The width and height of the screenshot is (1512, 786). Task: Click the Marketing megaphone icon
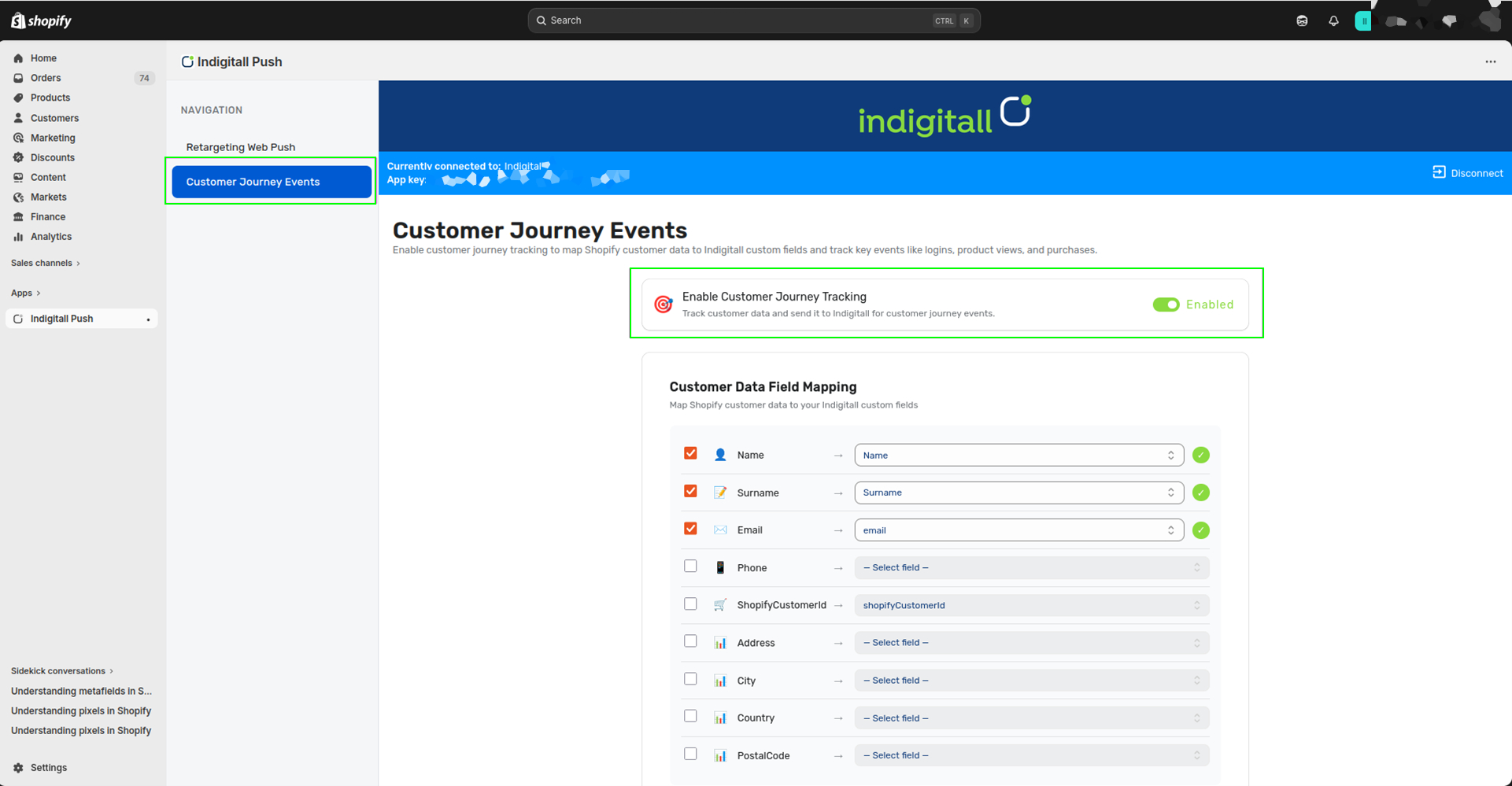(x=18, y=138)
